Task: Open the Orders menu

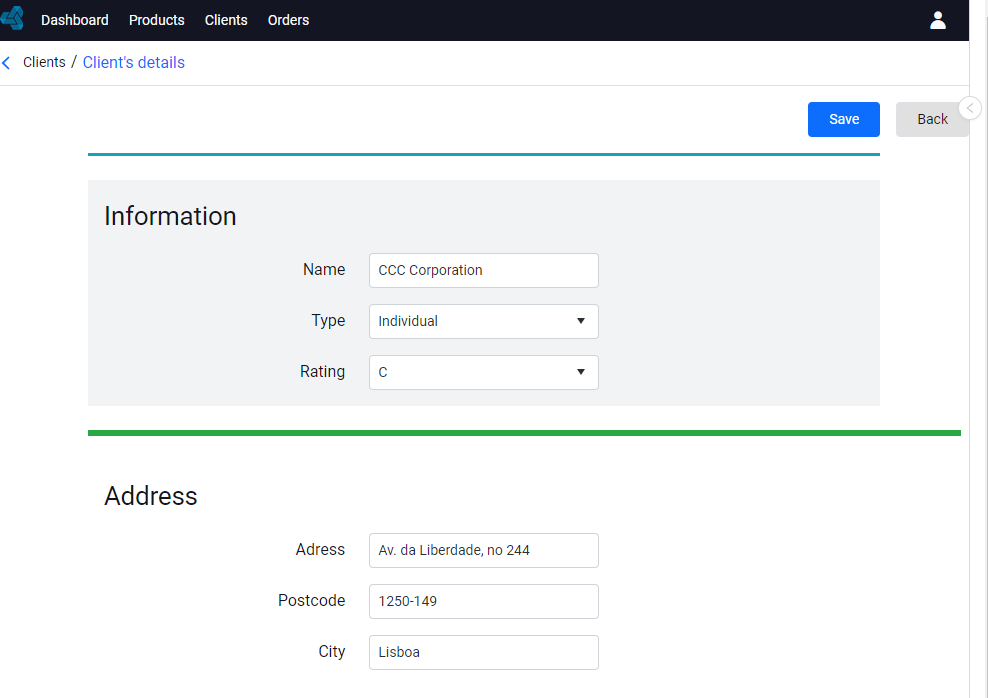Action: (x=288, y=20)
